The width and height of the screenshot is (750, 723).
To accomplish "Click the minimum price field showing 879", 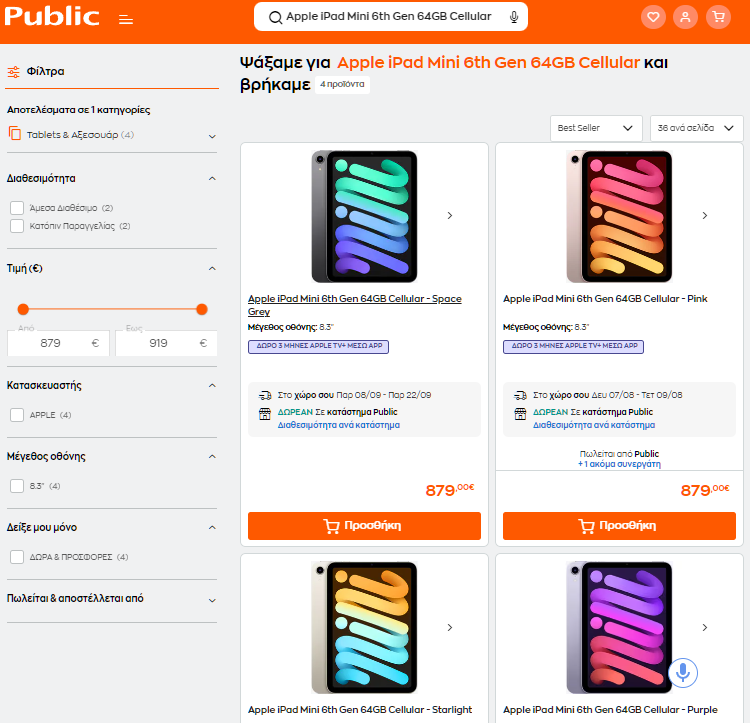I will (x=58, y=343).
